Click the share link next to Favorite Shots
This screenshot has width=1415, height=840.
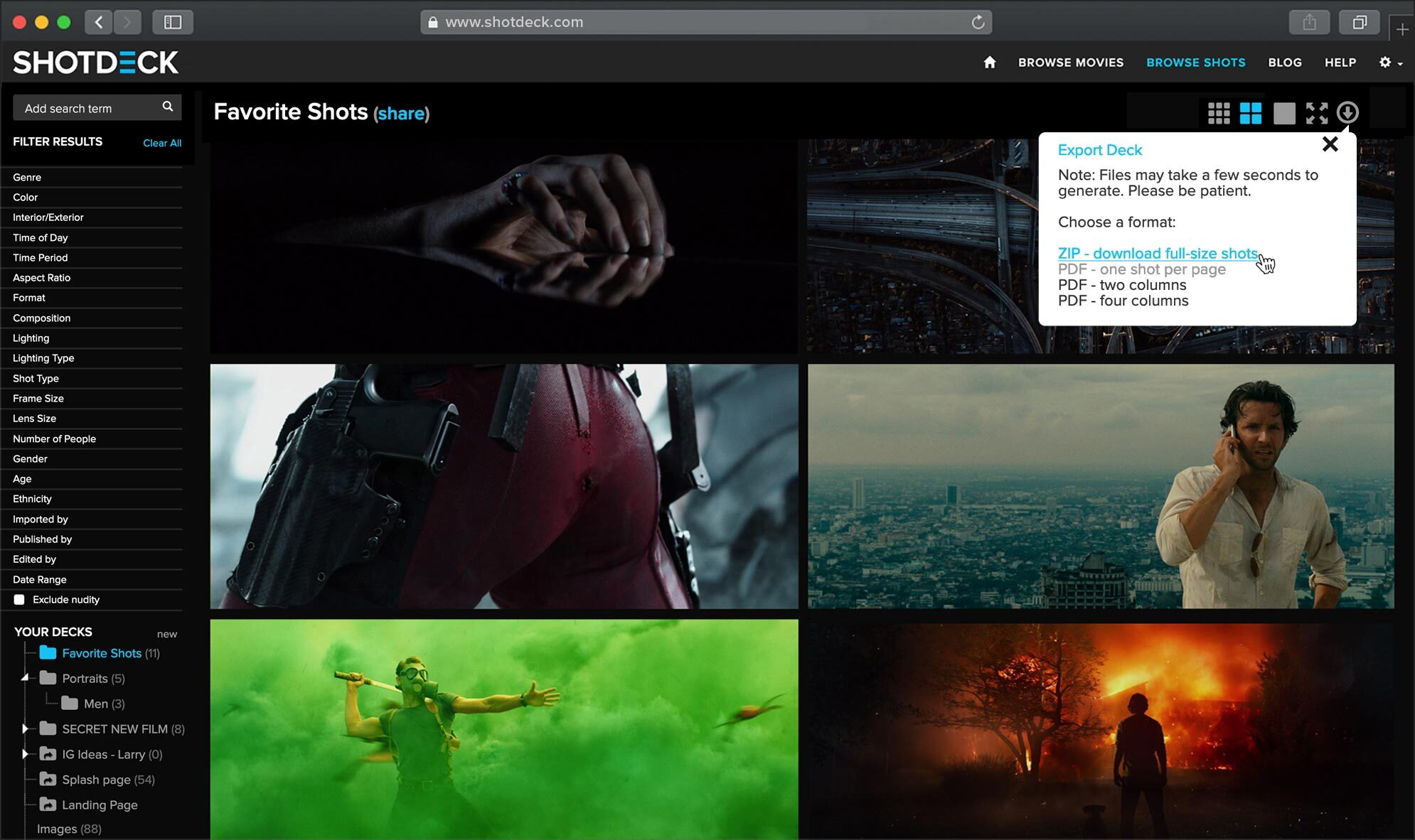[x=400, y=113]
